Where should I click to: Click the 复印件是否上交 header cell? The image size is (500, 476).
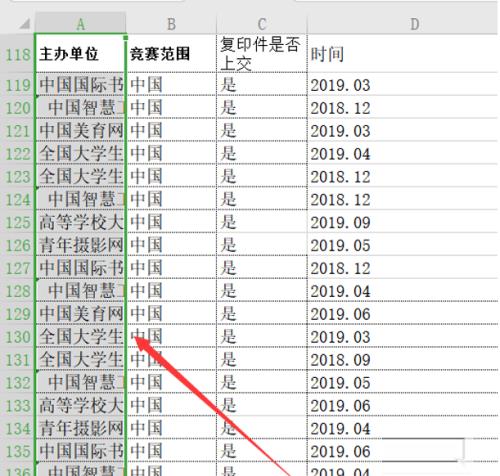point(262,54)
